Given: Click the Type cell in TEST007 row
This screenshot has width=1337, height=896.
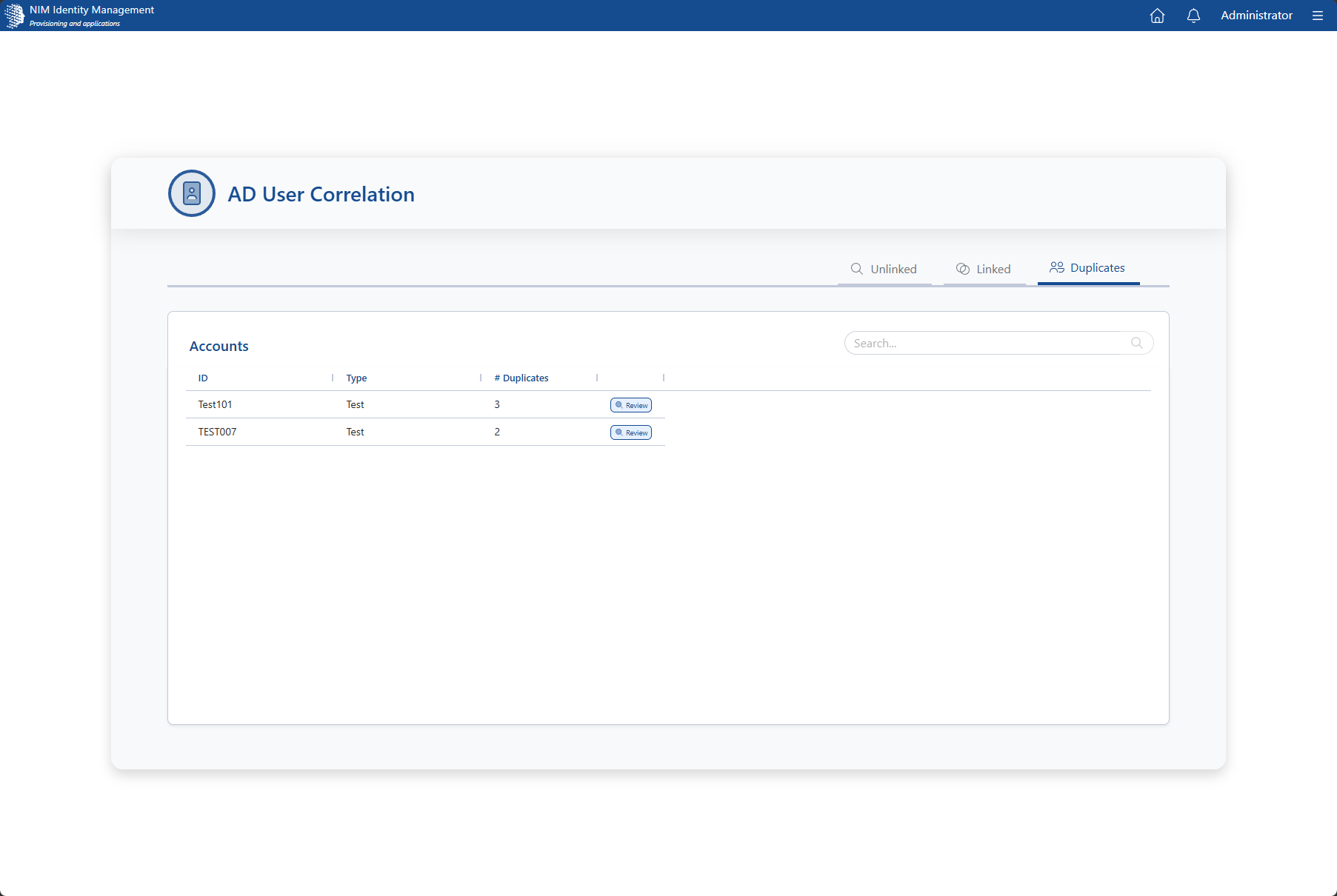Looking at the screenshot, I should [x=355, y=432].
